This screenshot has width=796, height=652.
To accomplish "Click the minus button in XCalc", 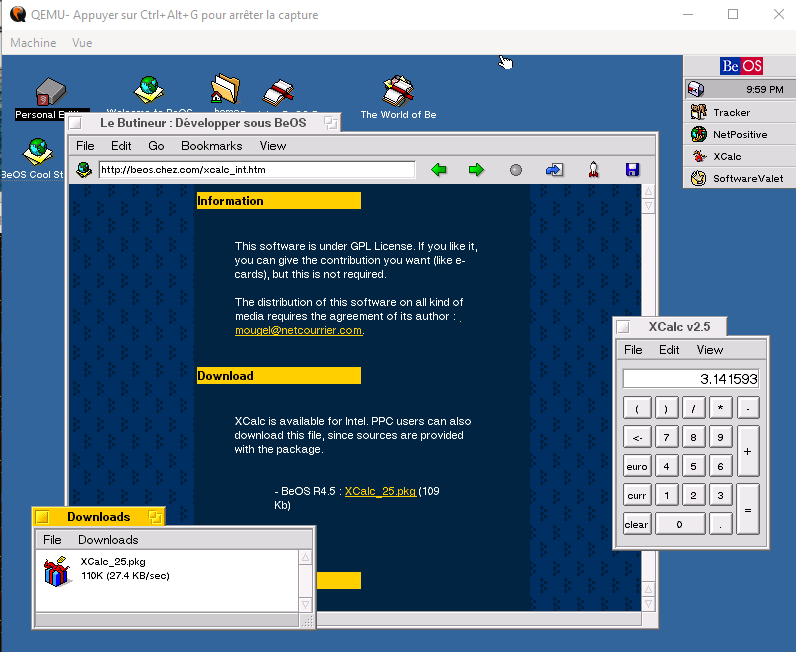I will [x=748, y=408].
